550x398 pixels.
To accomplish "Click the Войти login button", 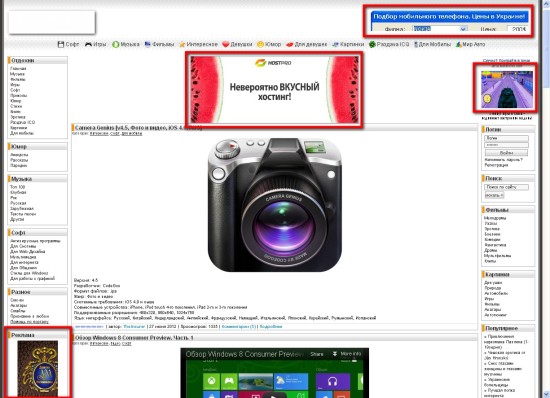I will tap(506, 153).
